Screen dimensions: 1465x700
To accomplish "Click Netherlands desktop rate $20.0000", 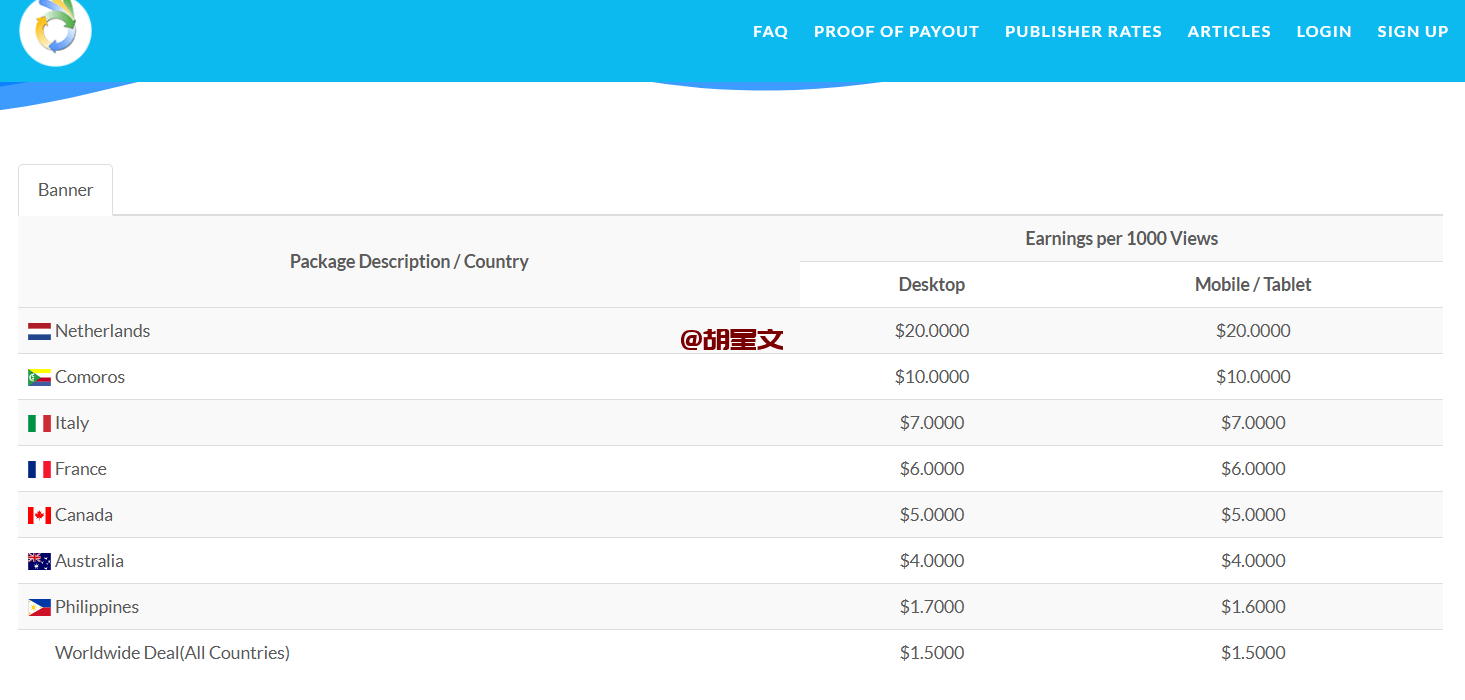I will (x=932, y=331).
